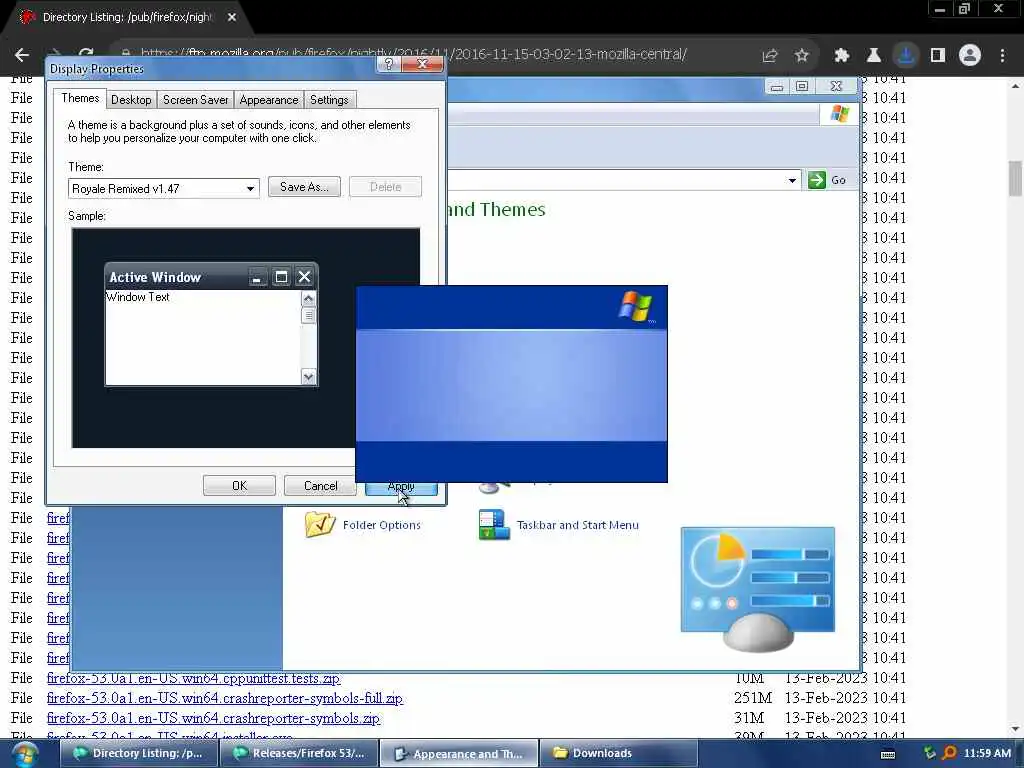
Task: Expand the address bar dropdown arrow beside Go
Action: (792, 180)
